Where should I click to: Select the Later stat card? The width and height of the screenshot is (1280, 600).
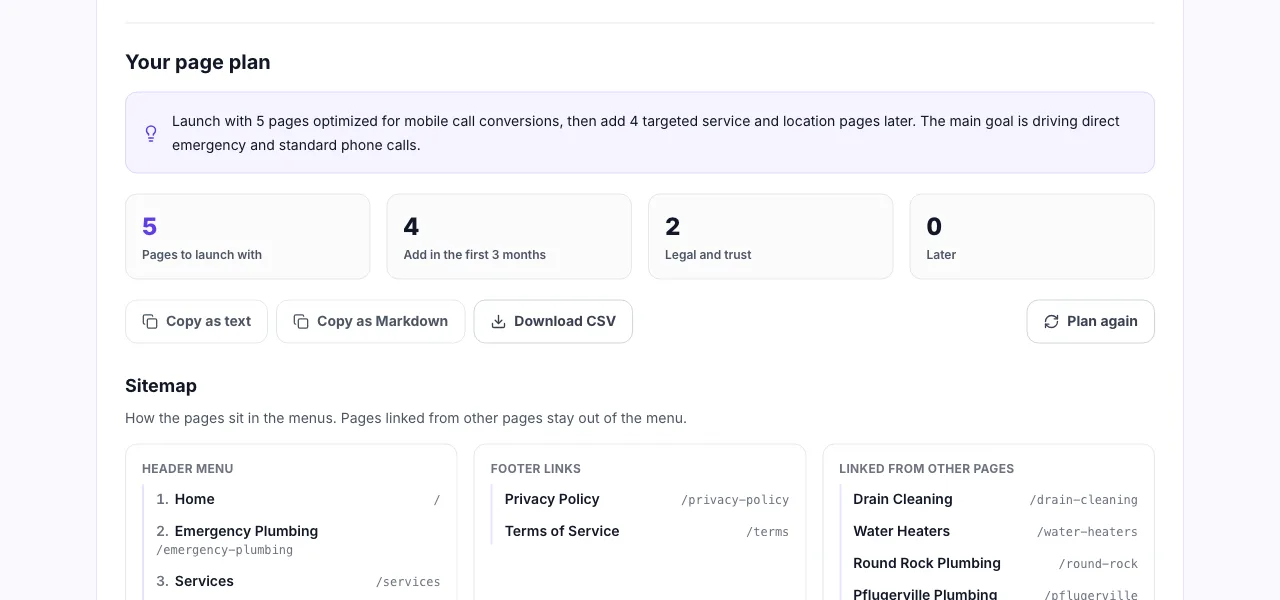(x=1032, y=237)
